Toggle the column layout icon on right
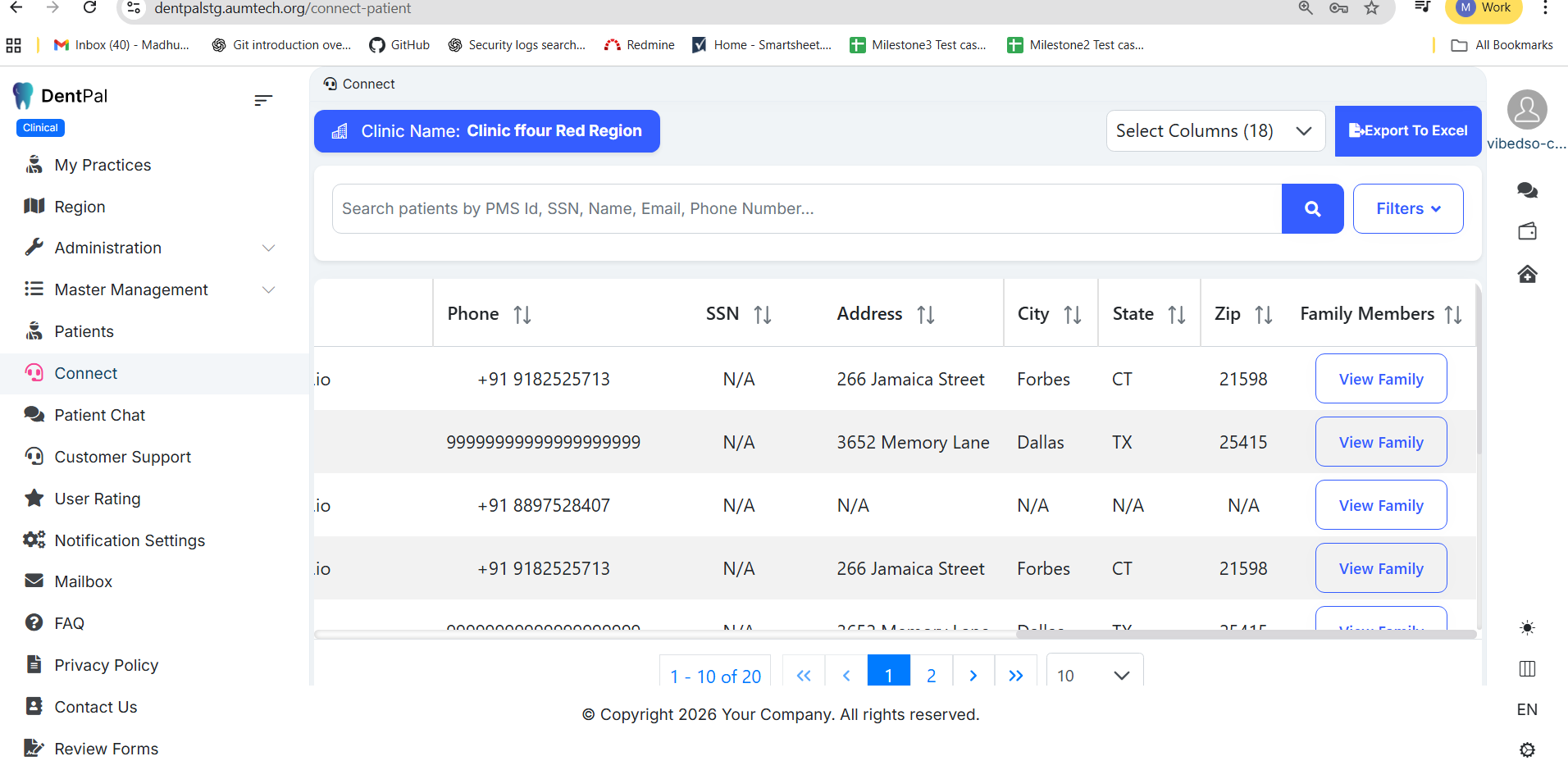 [1527, 669]
